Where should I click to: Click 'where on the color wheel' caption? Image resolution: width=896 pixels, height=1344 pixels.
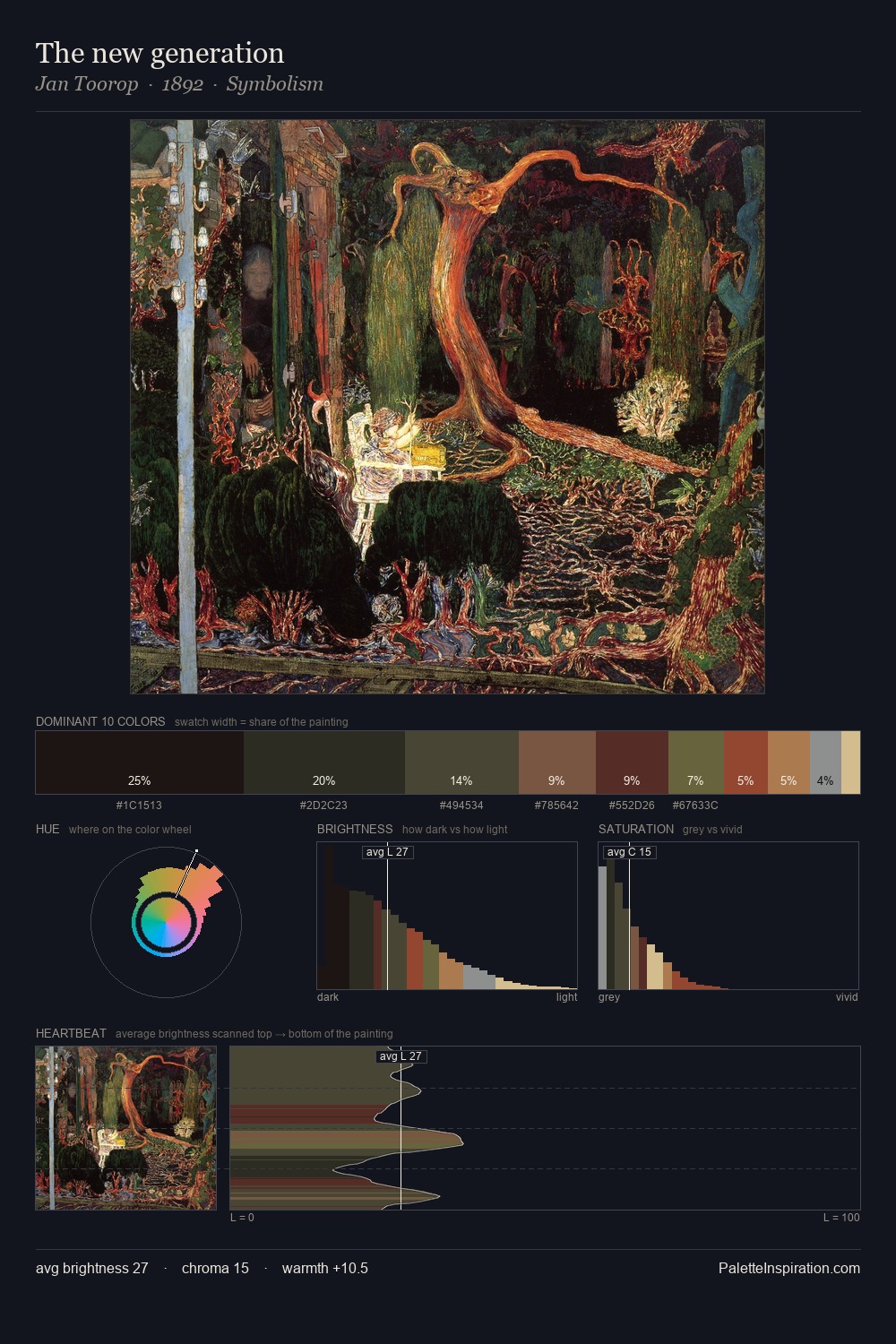tap(130, 830)
